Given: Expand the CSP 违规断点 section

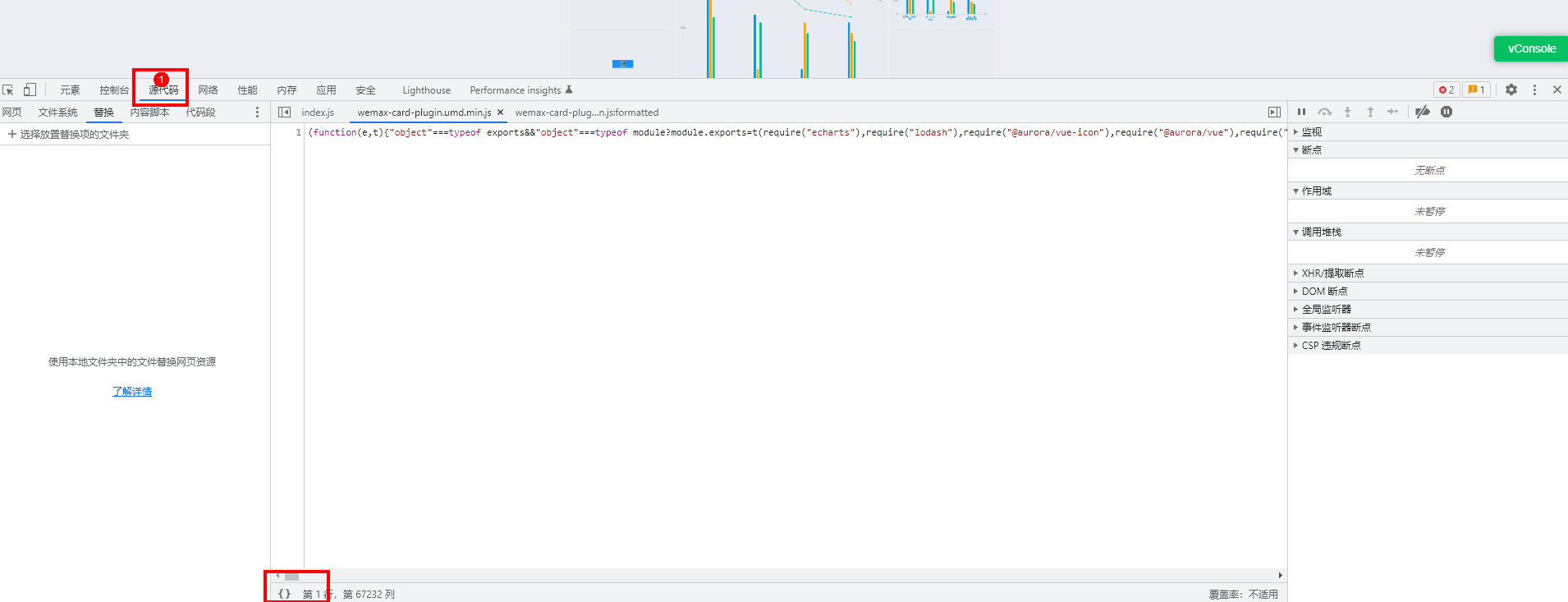Looking at the screenshot, I should [x=1428, y=345].
